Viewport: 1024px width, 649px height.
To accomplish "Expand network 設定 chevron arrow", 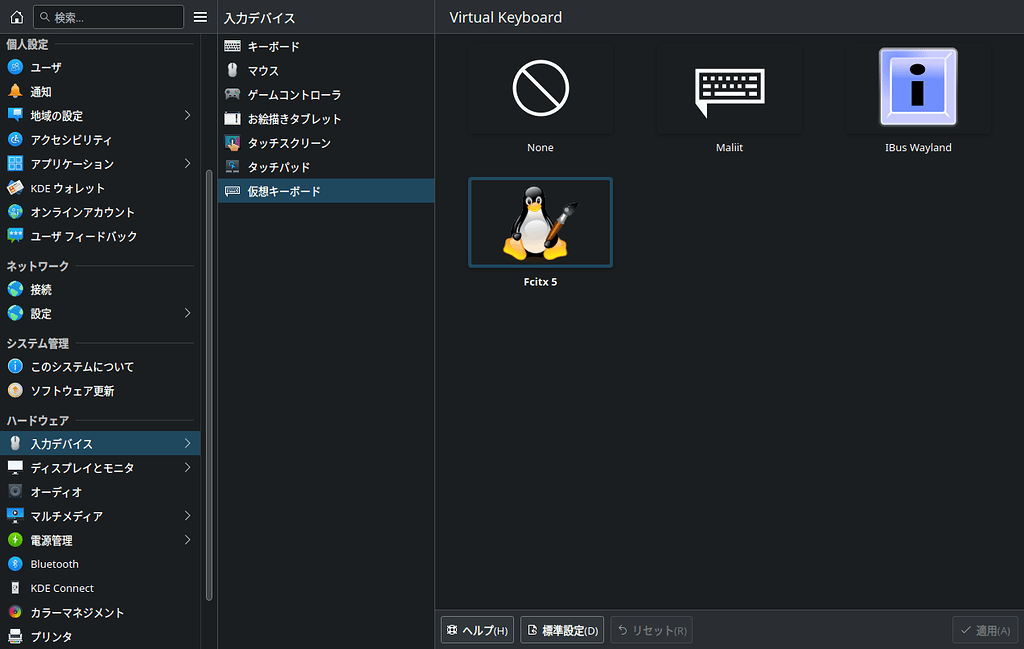I will [x=187, y=313].
